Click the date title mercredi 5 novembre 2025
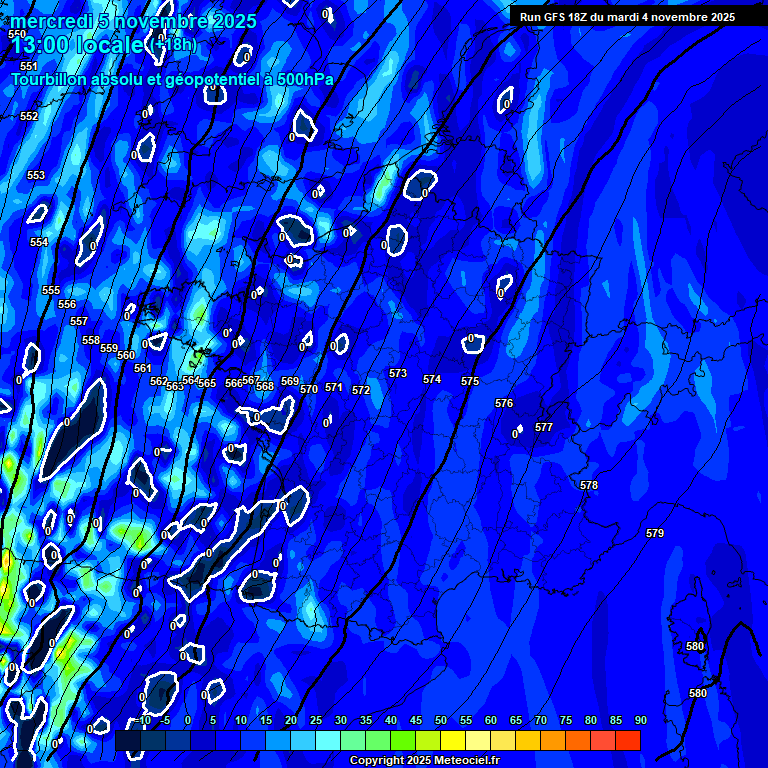 [x=133, y=21]
